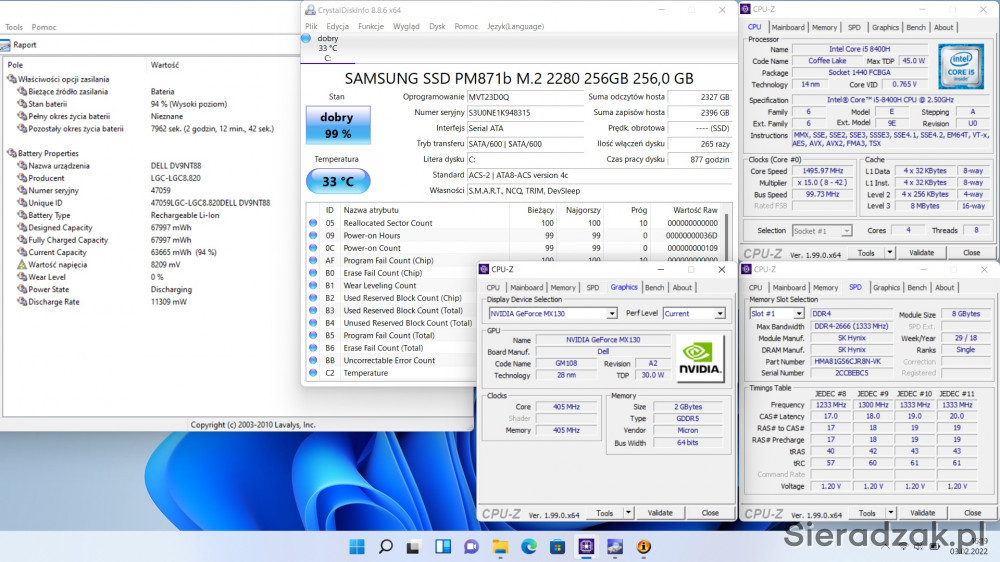This screenshot has height=562, width=1000.
Task: Open the Funkcje menu in CrystalDiskInfo
Action: click(x=370, y=26)
